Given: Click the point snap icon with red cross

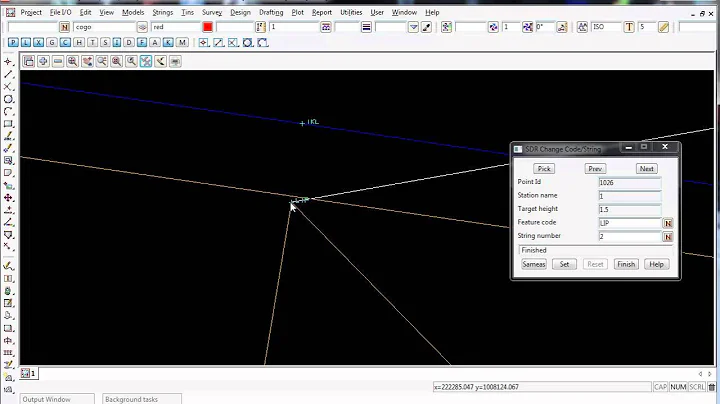Looking at the screenshot, I should pos(203,43).
